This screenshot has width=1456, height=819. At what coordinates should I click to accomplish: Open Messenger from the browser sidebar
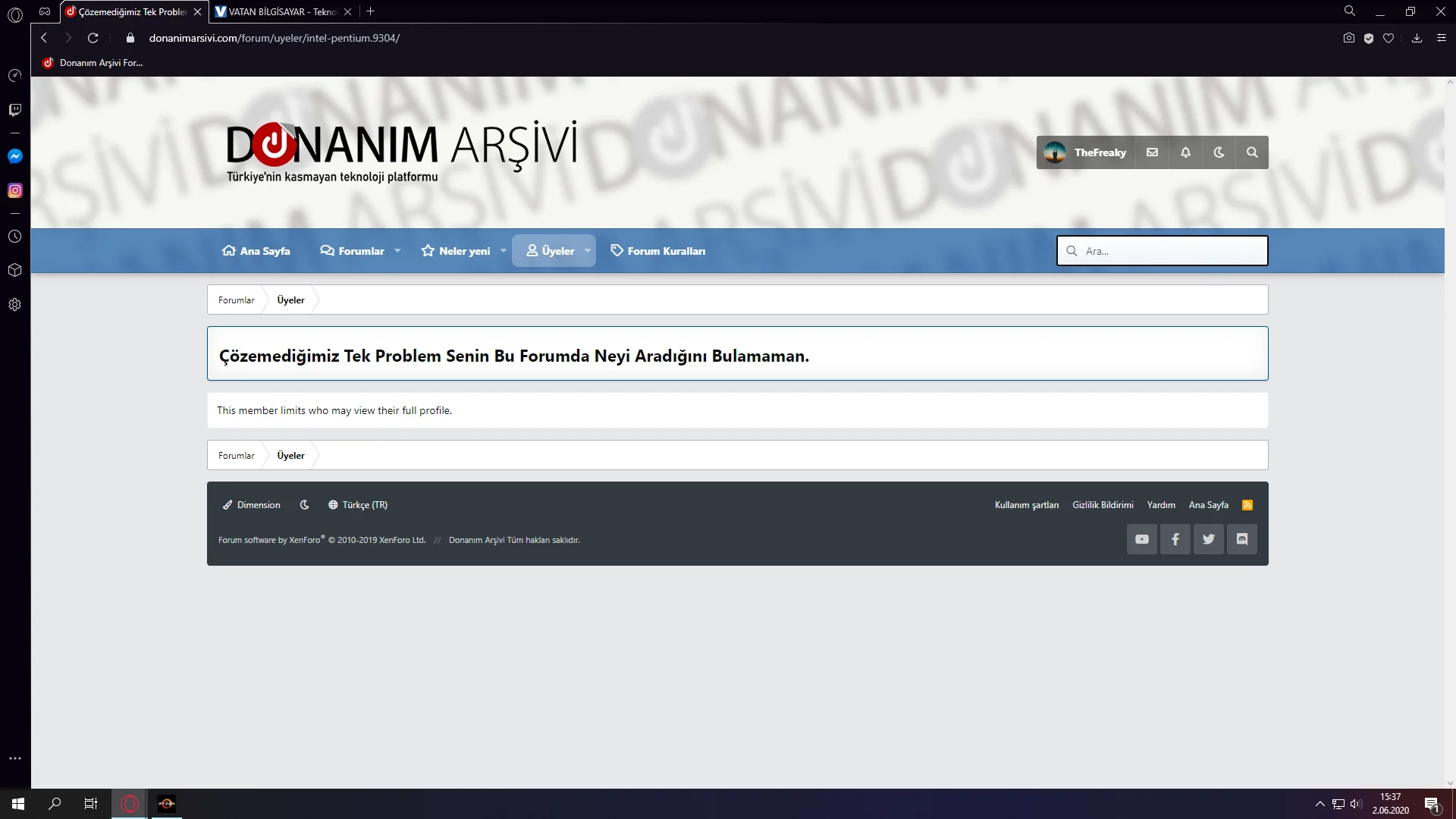tap(14, 155)
